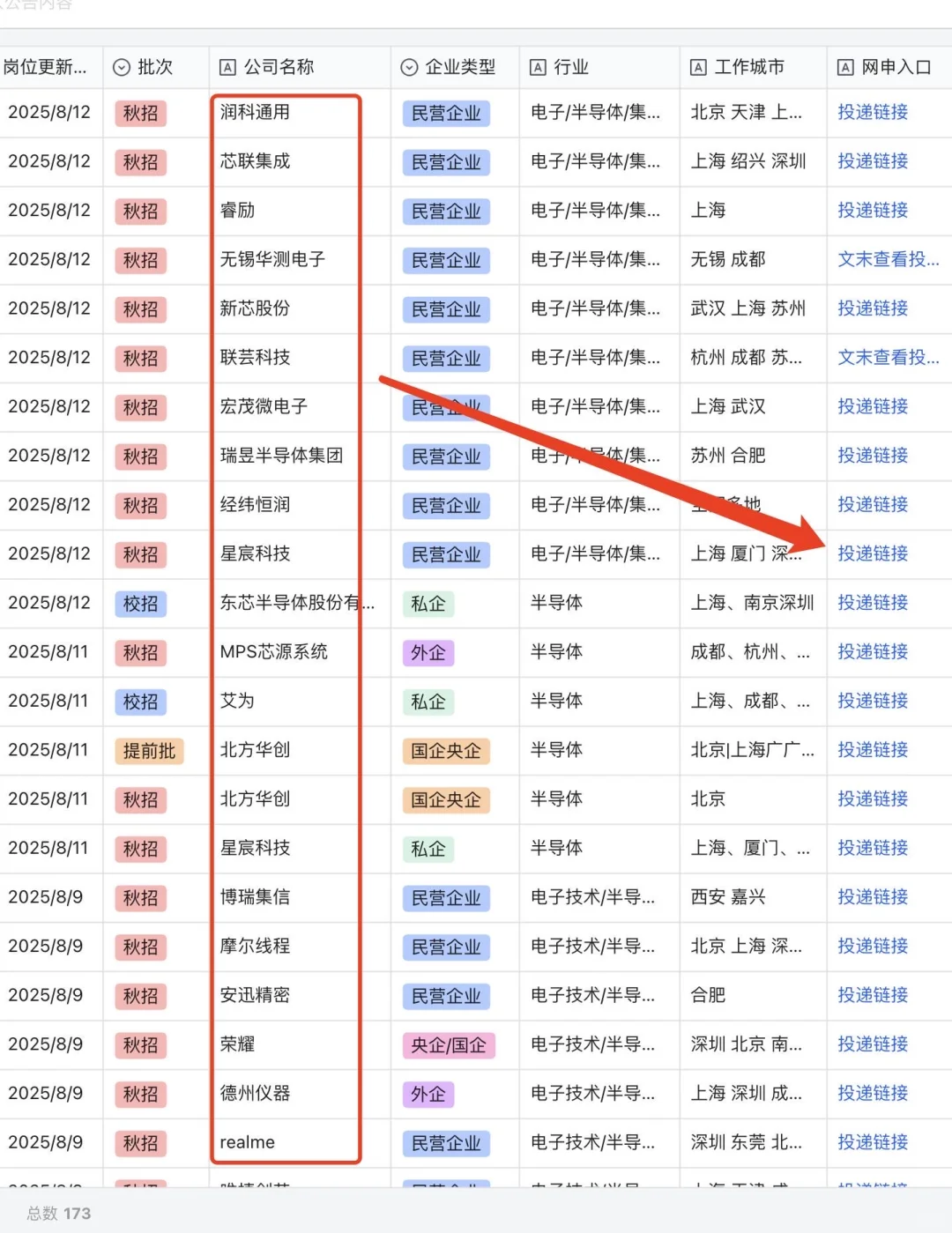Select company cell realme

[x=300, y=1142]
